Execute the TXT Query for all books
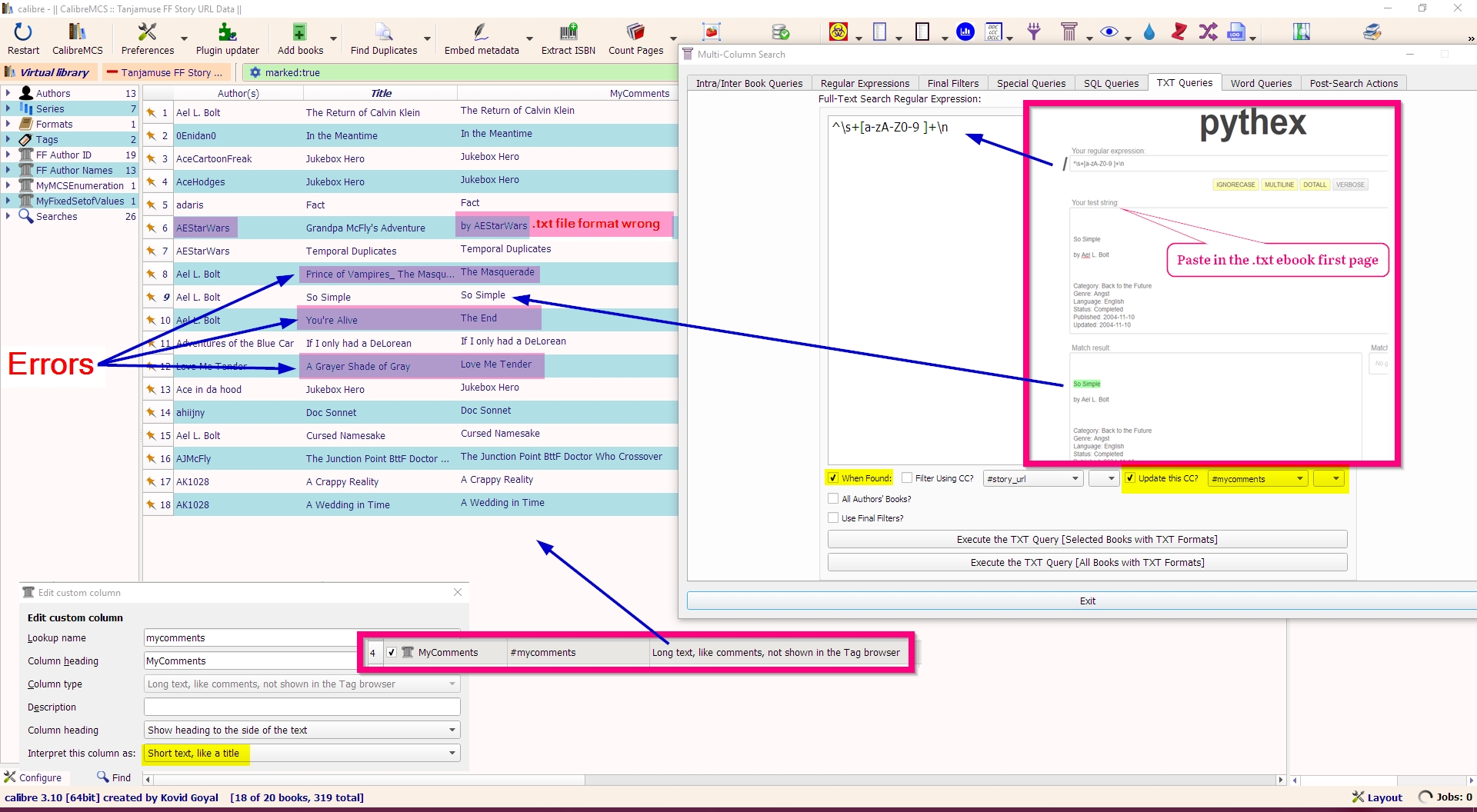 pos(1087,562)
